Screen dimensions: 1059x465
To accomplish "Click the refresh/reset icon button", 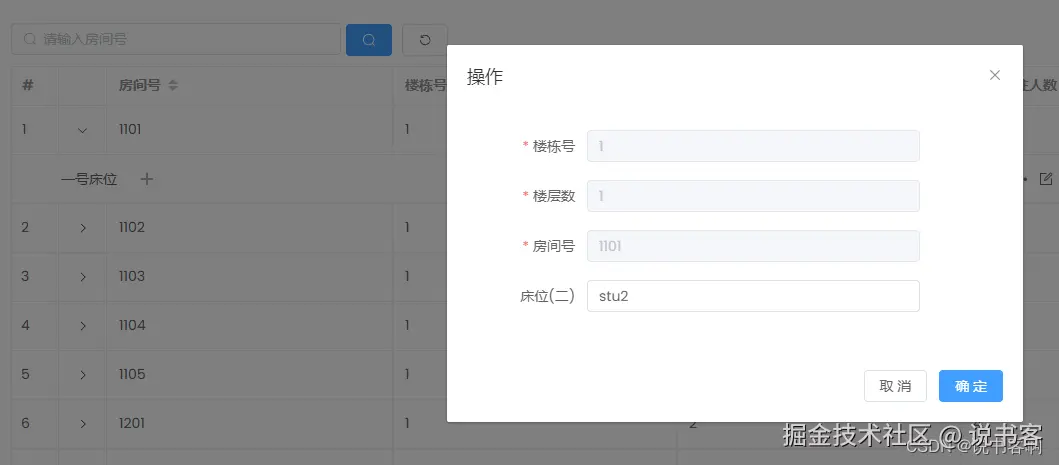I will click(425, 40).
